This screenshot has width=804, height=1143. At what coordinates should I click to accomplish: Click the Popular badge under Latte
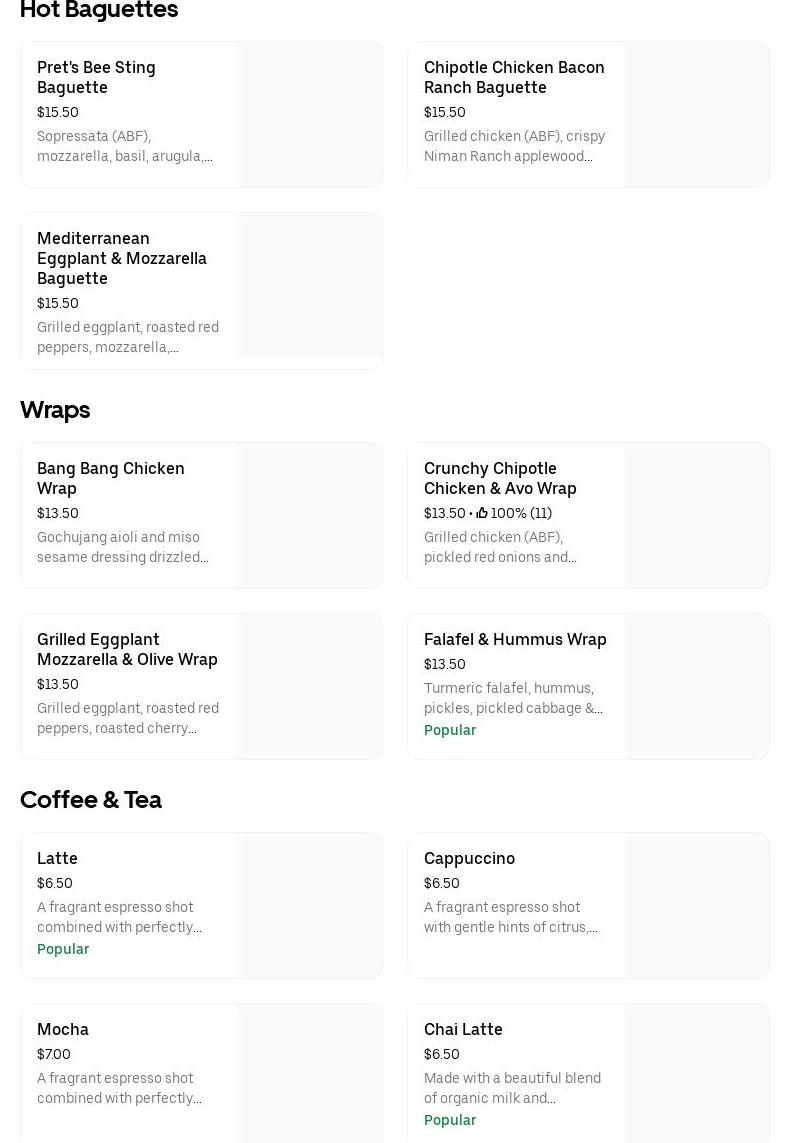(63, 949)
